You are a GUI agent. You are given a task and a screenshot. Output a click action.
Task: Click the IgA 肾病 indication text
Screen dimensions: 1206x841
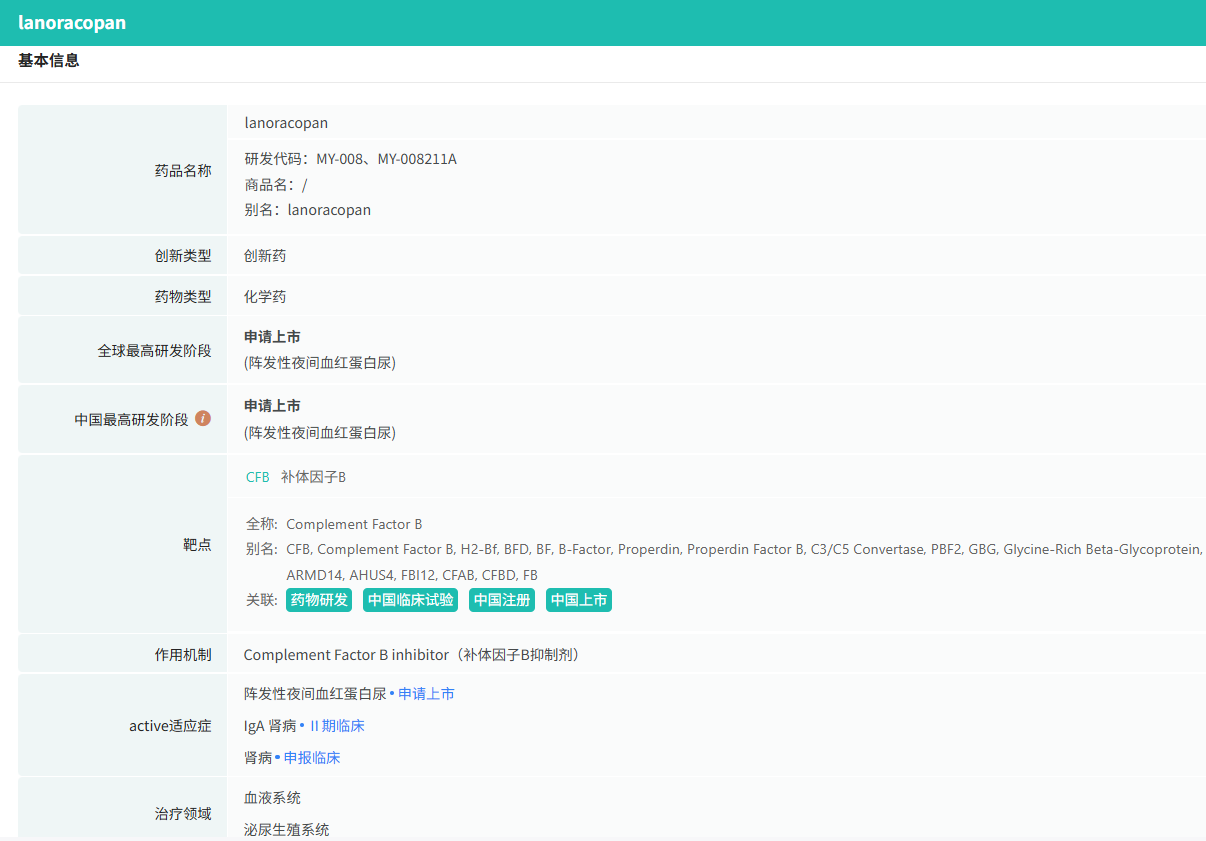tap(270, 726)
